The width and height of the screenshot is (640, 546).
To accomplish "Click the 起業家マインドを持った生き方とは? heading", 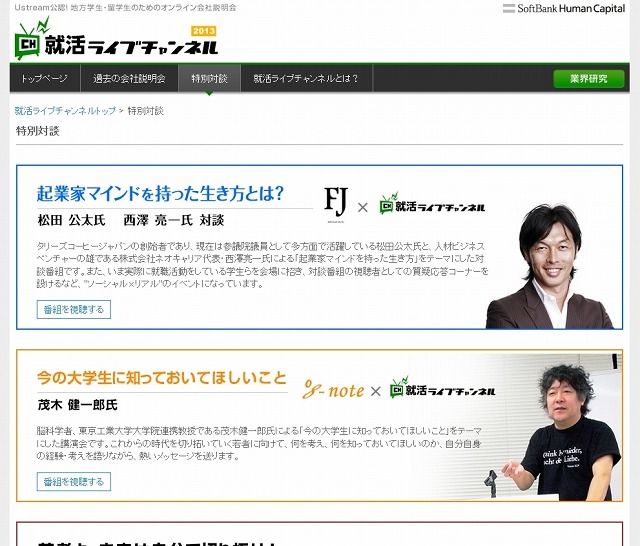I will [160, 193].
